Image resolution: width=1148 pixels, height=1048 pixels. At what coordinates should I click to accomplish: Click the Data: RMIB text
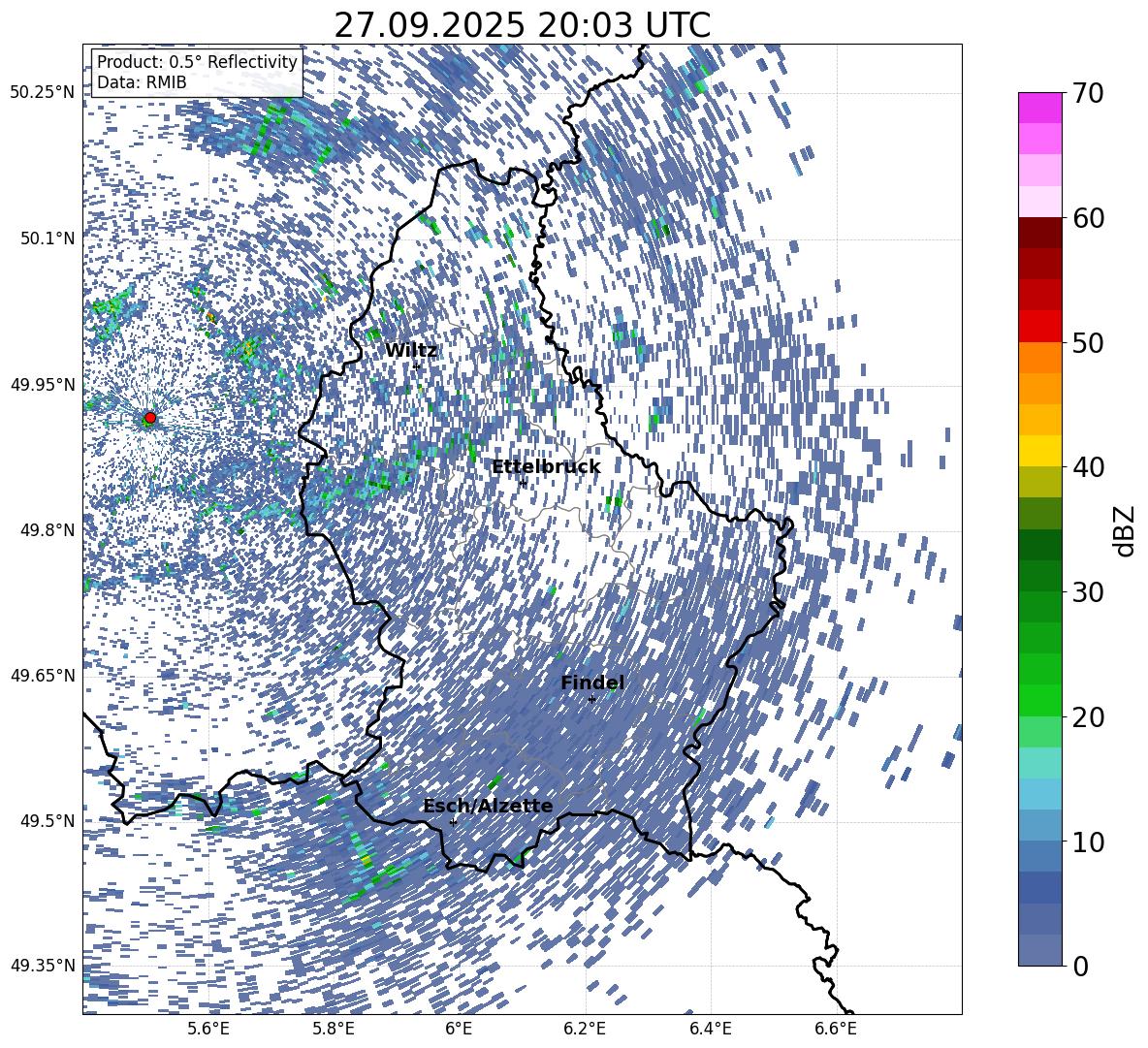pos(142,82)
